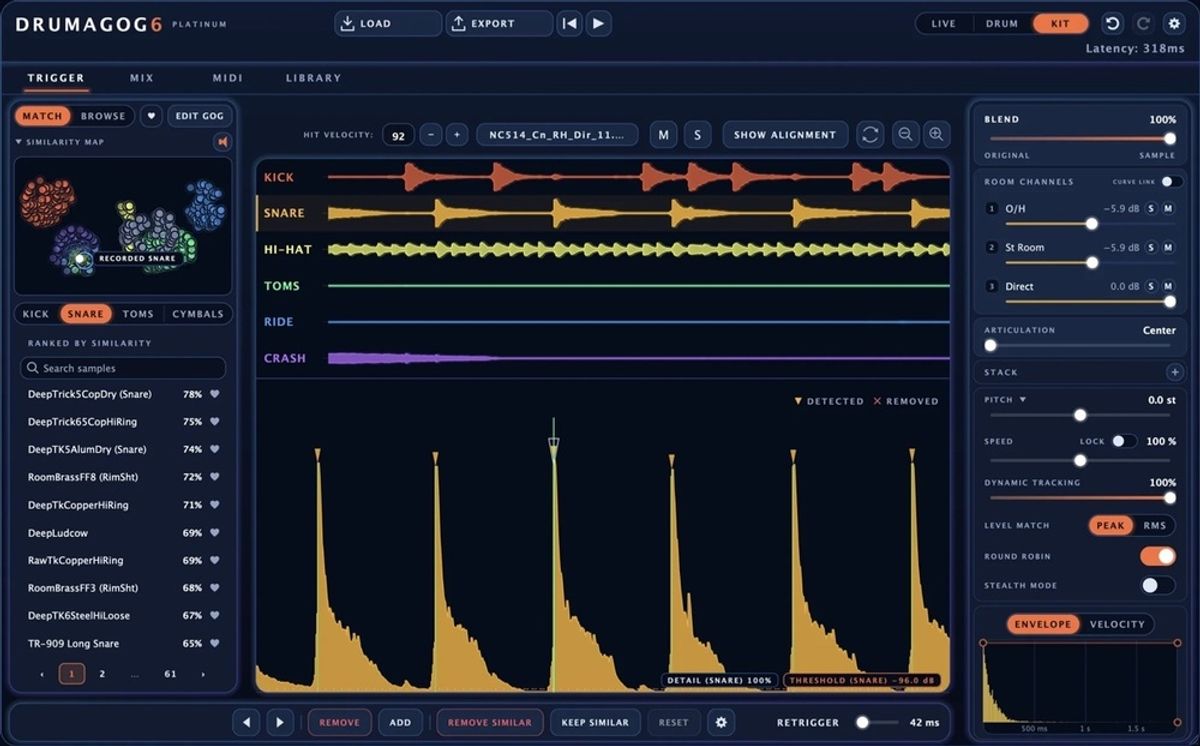Add a stack with plus icon
The image size is (1200, 746).
(x=1174, y=372)
